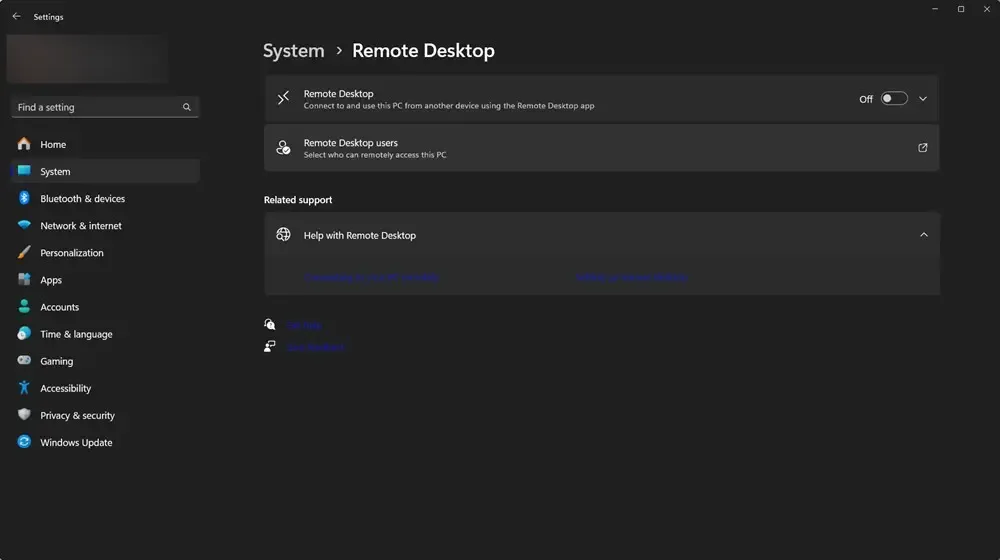Open Home via its house icon
The height and width of the screenshot is (560, 1000).
coord(24,144)
